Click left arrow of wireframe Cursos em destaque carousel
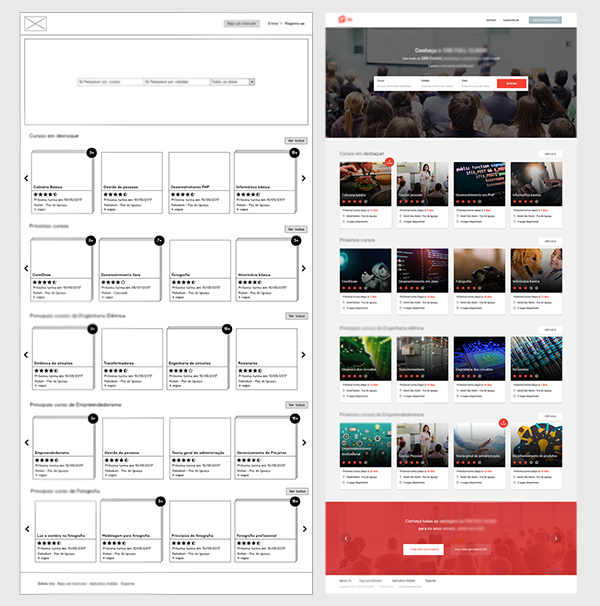The height and width of the screenshot is (606, 600). [26, 178]
